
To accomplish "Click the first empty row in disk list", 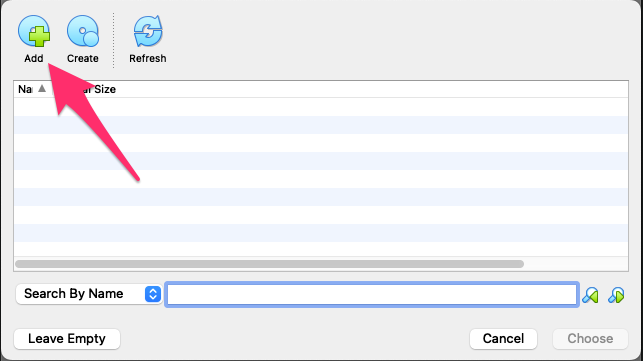I will [321, 107].
